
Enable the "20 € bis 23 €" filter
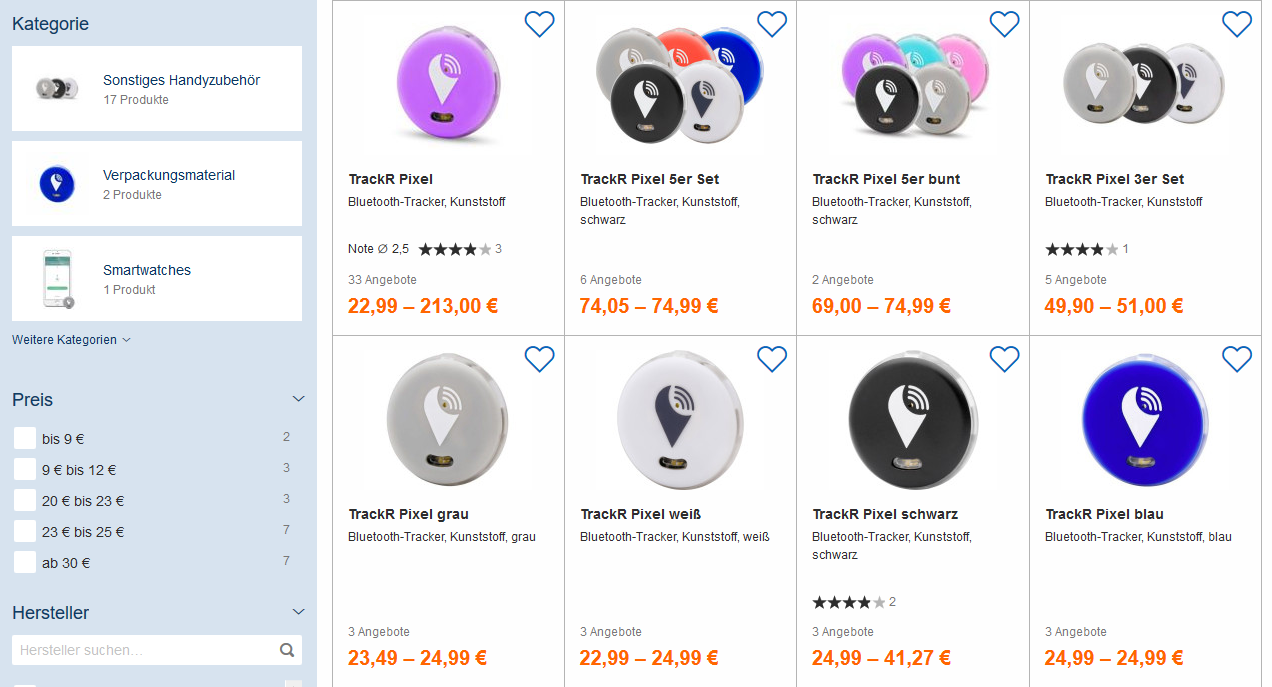click(x=25, y=500)
